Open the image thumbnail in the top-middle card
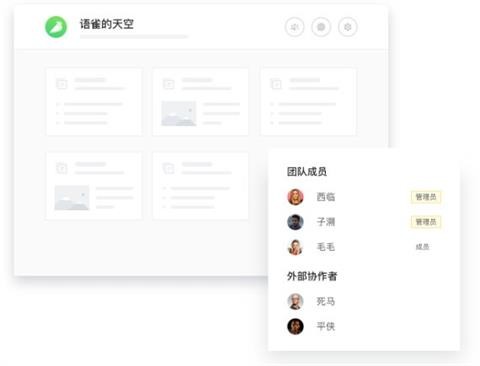Image resolution: width=480 pixels, height=366 pixels. (179, 114)
